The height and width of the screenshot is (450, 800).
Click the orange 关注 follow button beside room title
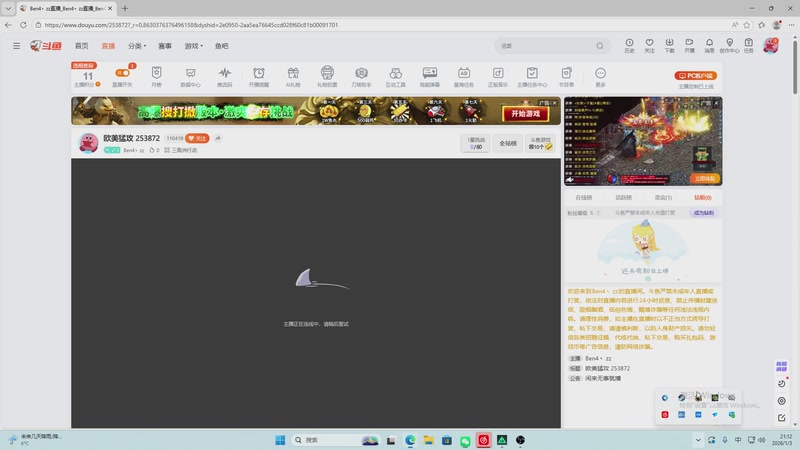point(197,138)
